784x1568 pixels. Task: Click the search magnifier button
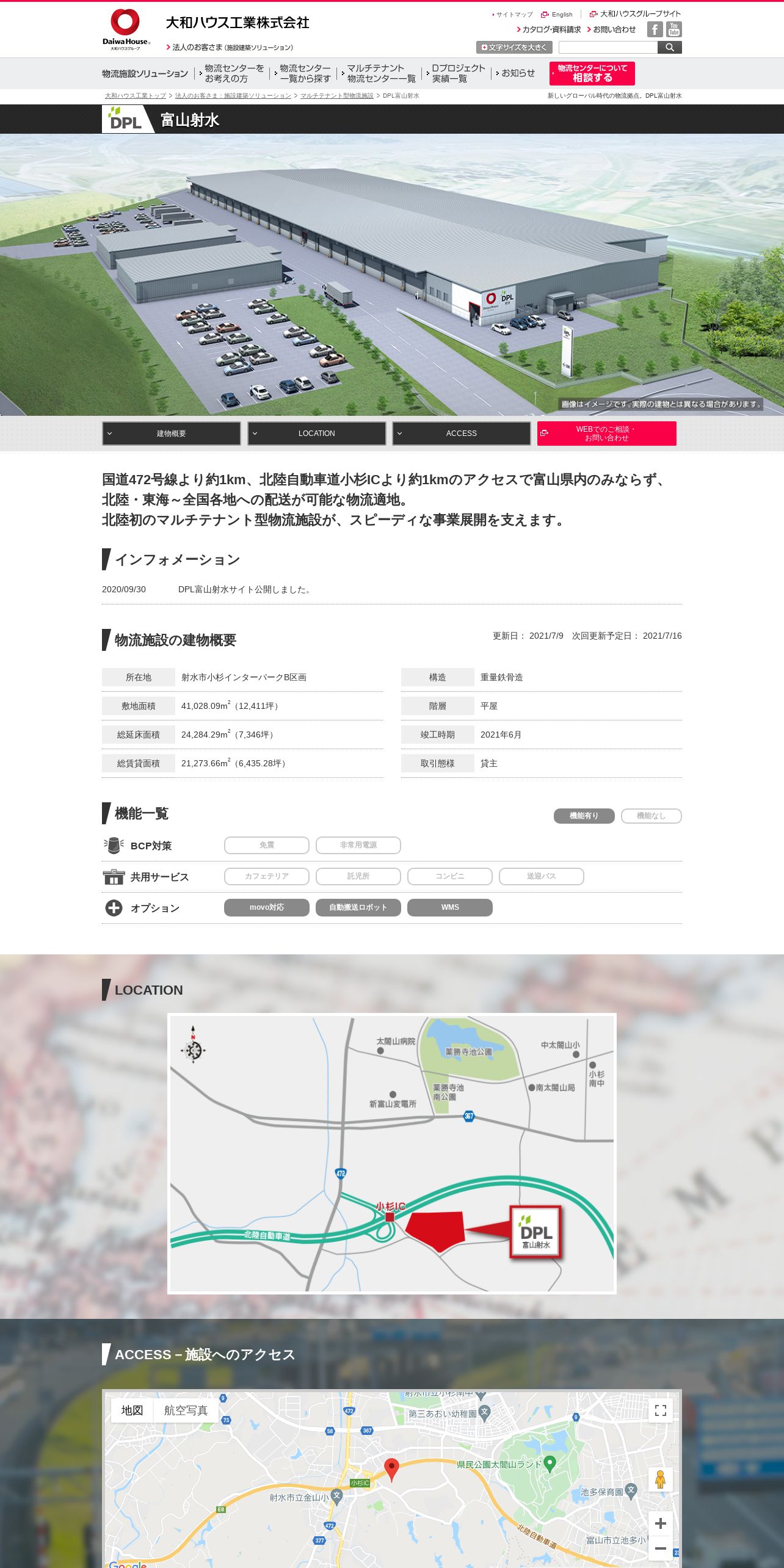[x=670, y=48]
